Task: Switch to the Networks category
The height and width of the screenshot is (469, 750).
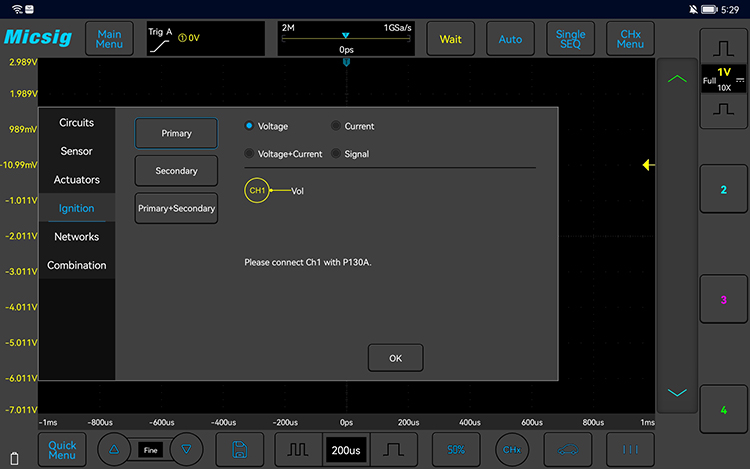Action: pos(77,237)
